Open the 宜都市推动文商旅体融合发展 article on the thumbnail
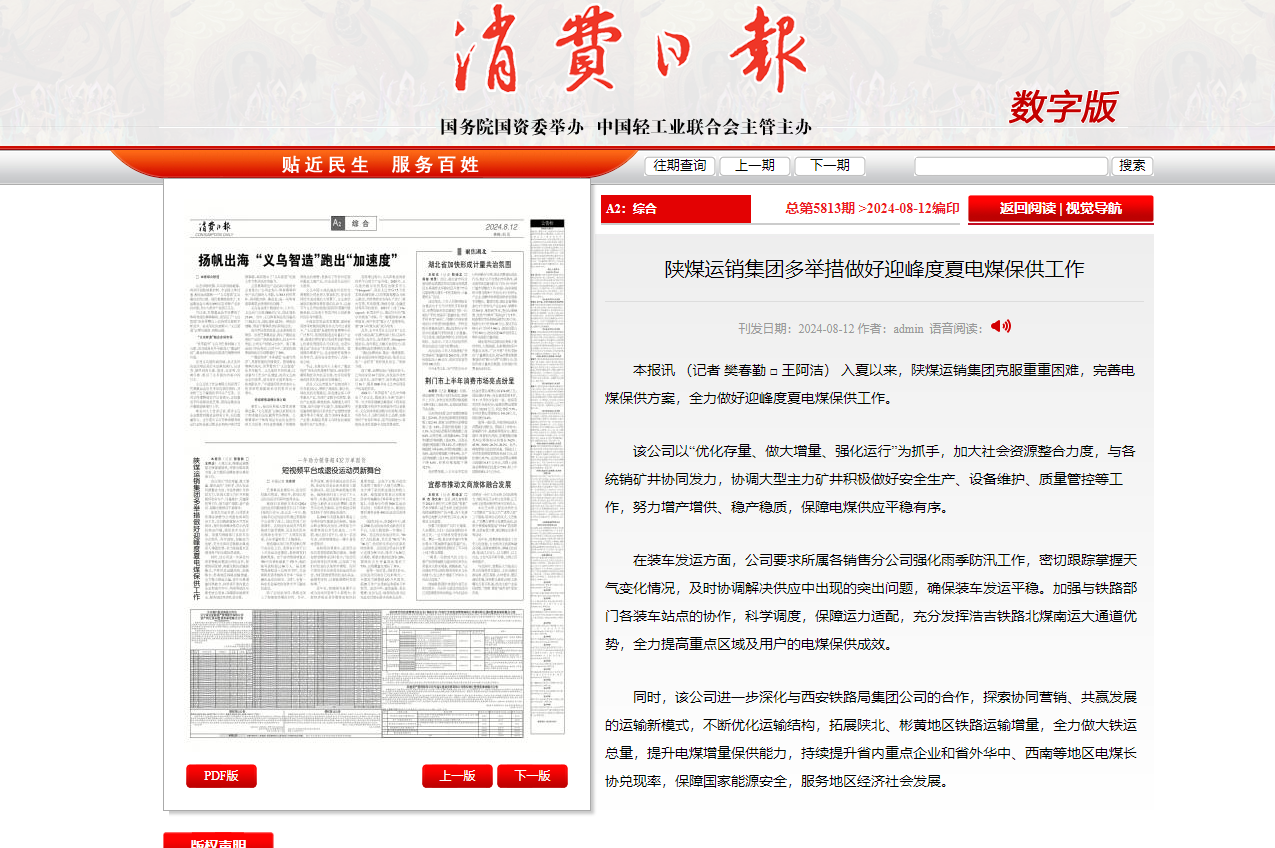Image resolution: width=1275 pixels, height=848 pixels. point(471,484)
